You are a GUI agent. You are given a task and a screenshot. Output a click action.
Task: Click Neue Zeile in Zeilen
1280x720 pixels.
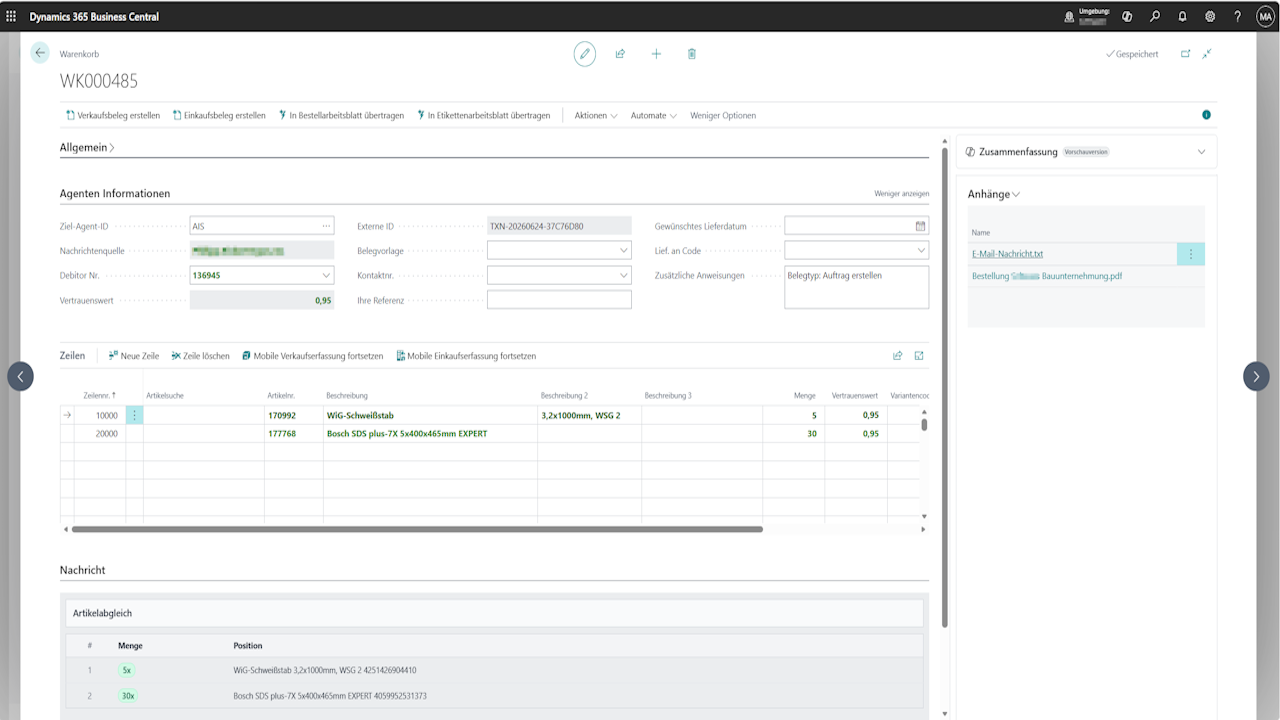pos(133,356)
